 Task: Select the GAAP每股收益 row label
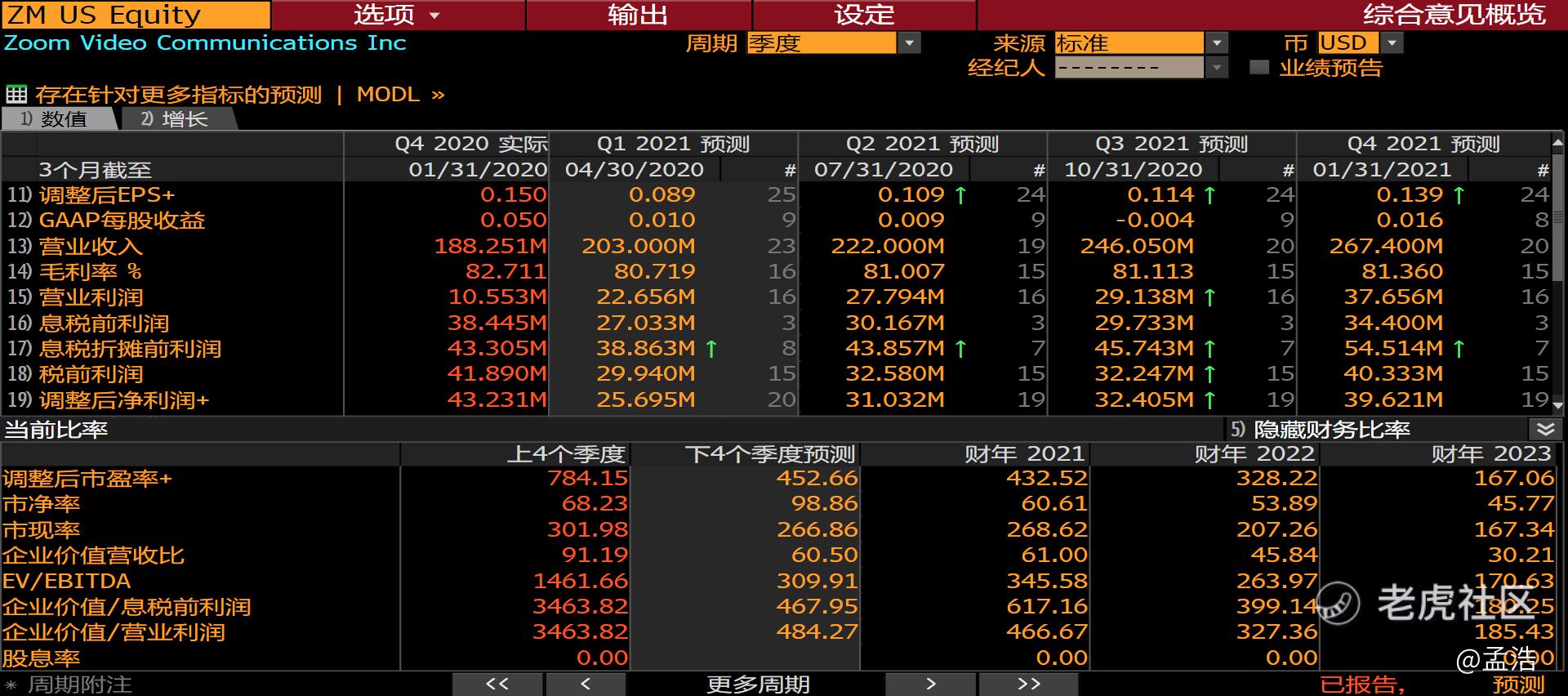(122, 221)
